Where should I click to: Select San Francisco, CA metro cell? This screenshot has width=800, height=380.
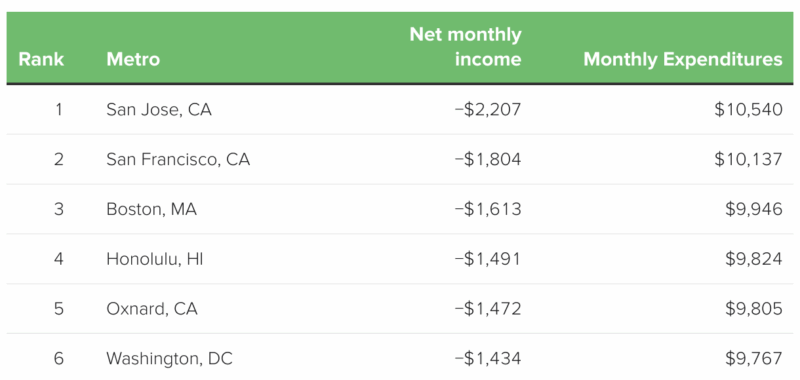click(x=178, y=160)
